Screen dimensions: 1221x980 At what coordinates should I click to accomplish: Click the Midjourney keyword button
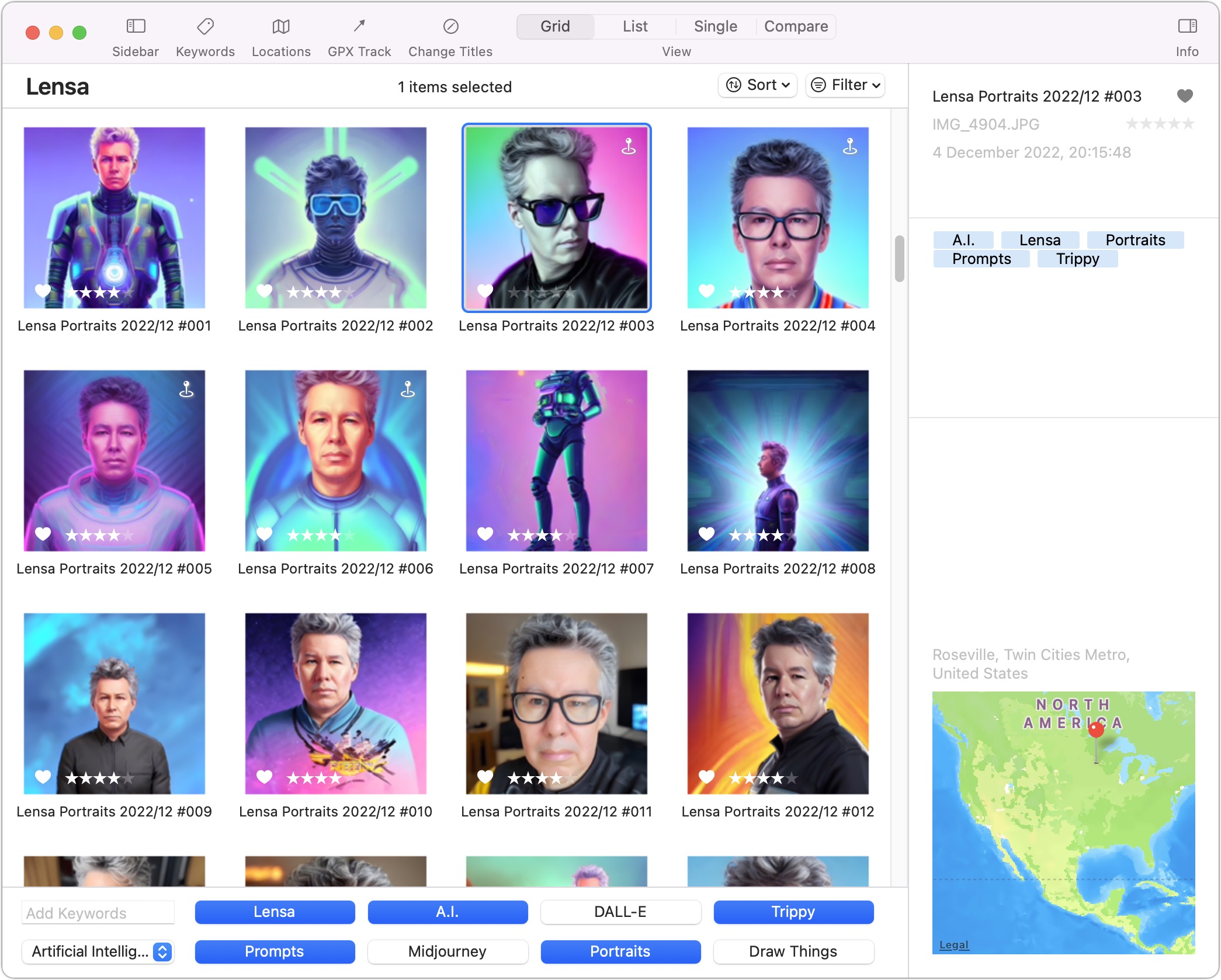click(x=447, y=951)
